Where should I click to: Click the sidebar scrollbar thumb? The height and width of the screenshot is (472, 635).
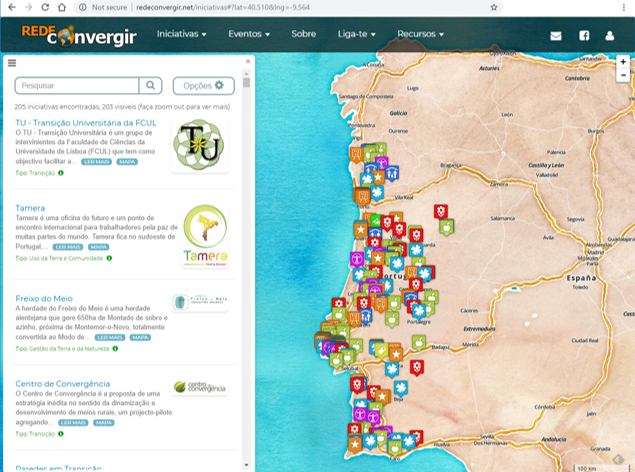[246, 83]
